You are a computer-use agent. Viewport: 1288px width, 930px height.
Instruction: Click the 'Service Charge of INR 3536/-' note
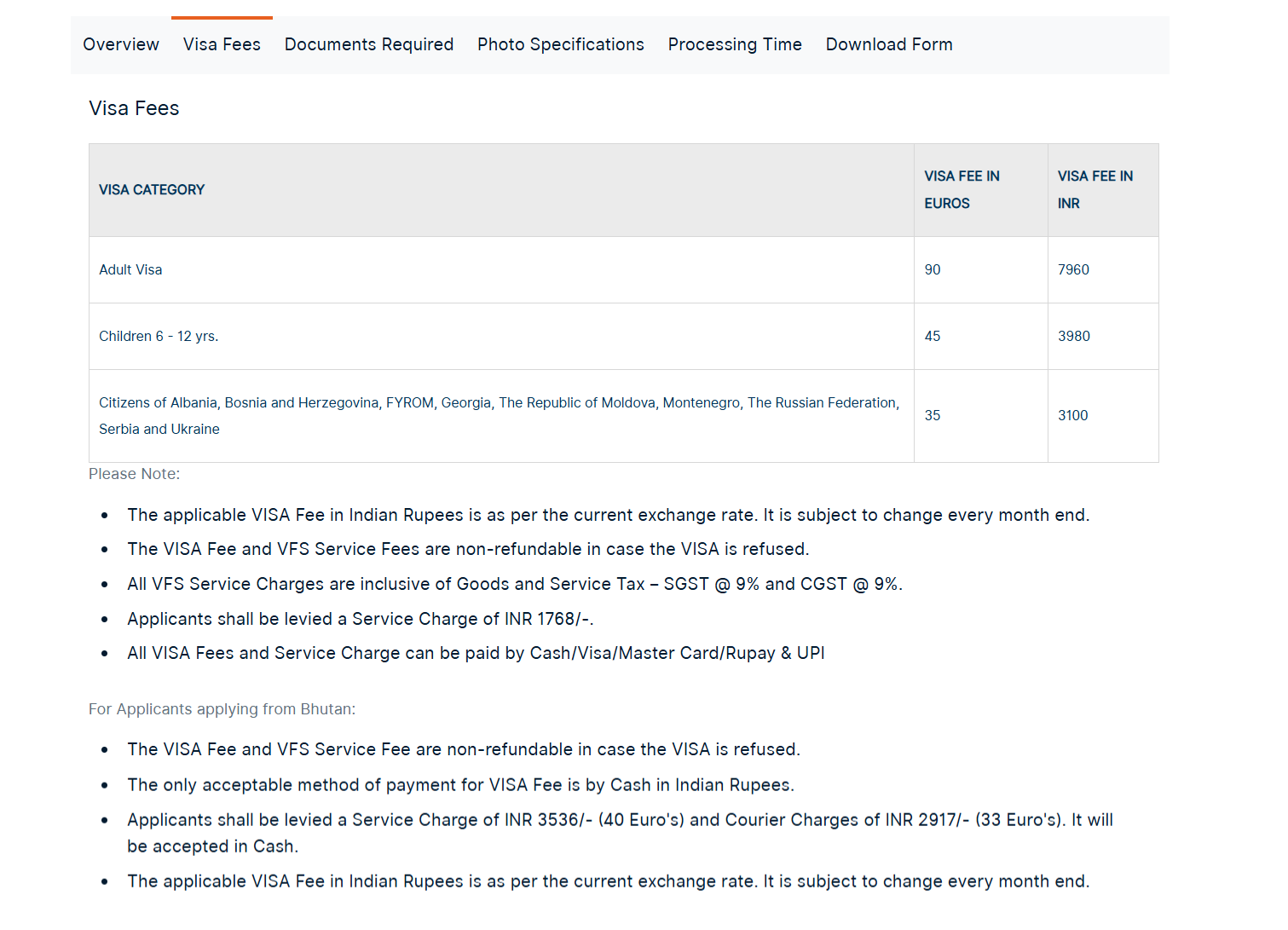(x=621, y=833)
